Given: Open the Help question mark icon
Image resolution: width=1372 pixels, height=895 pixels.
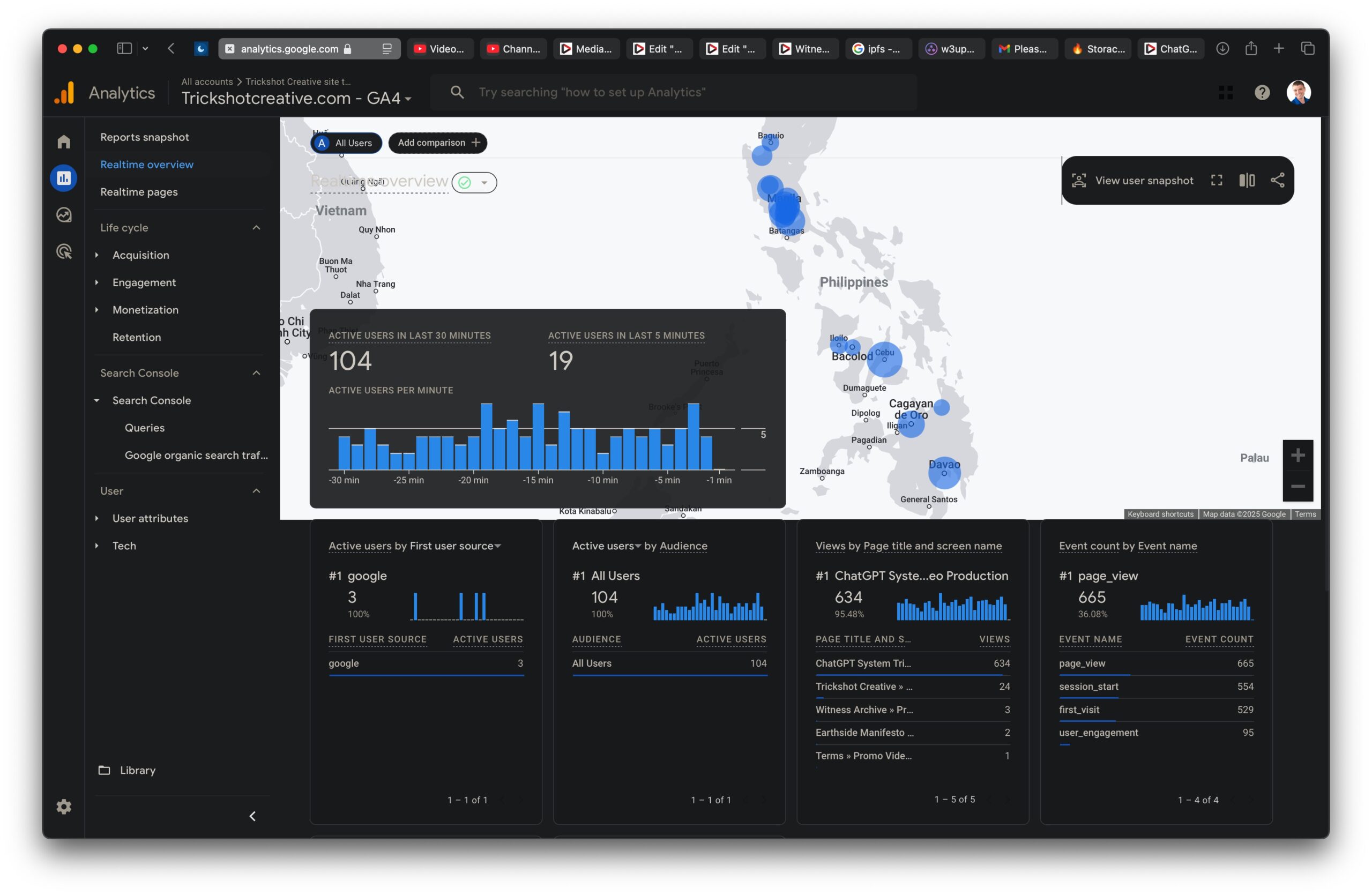Looking at the screenshot, I should (1262, 92).
